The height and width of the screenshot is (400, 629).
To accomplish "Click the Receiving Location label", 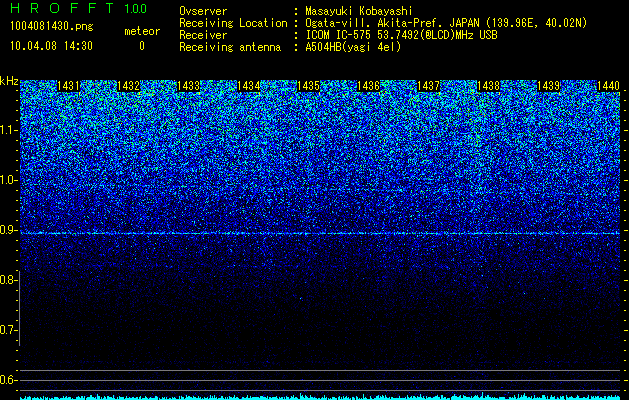I will tap(233, 23).
